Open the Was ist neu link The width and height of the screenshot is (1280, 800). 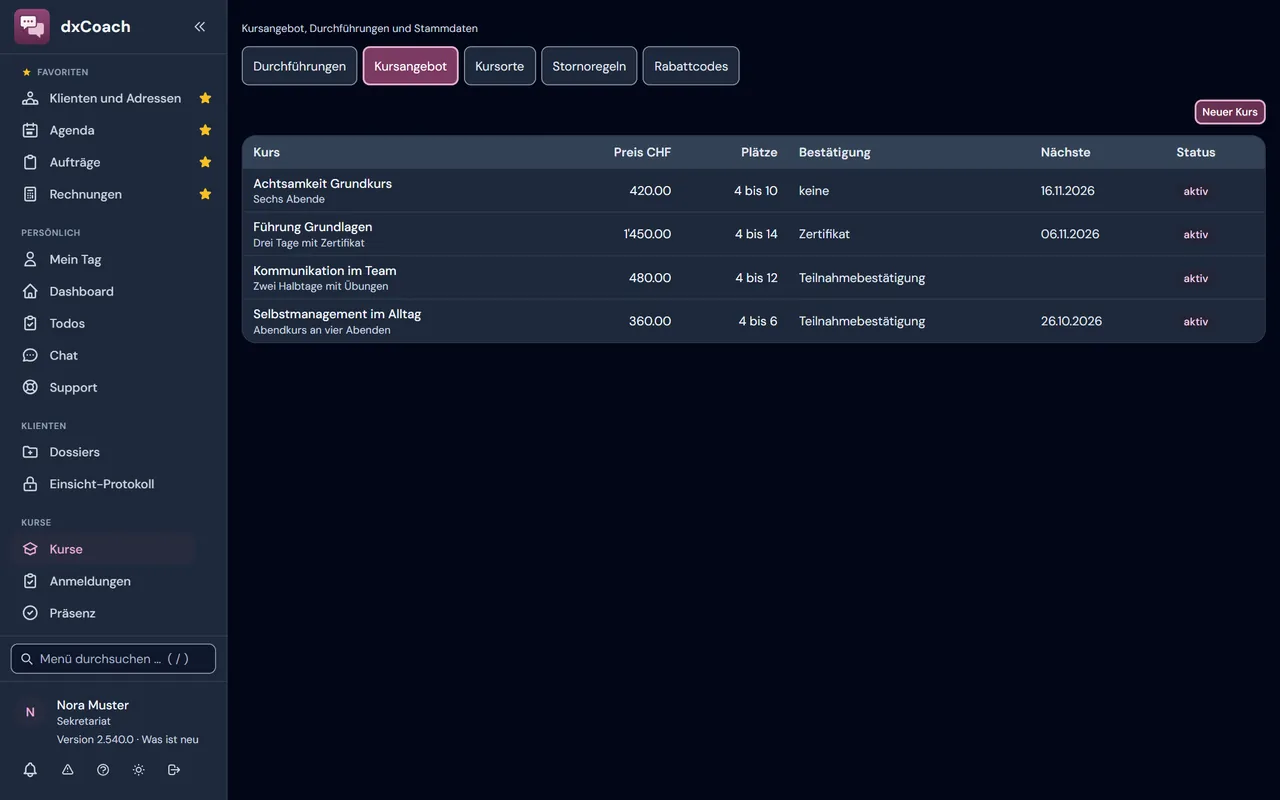coord(170,740)
